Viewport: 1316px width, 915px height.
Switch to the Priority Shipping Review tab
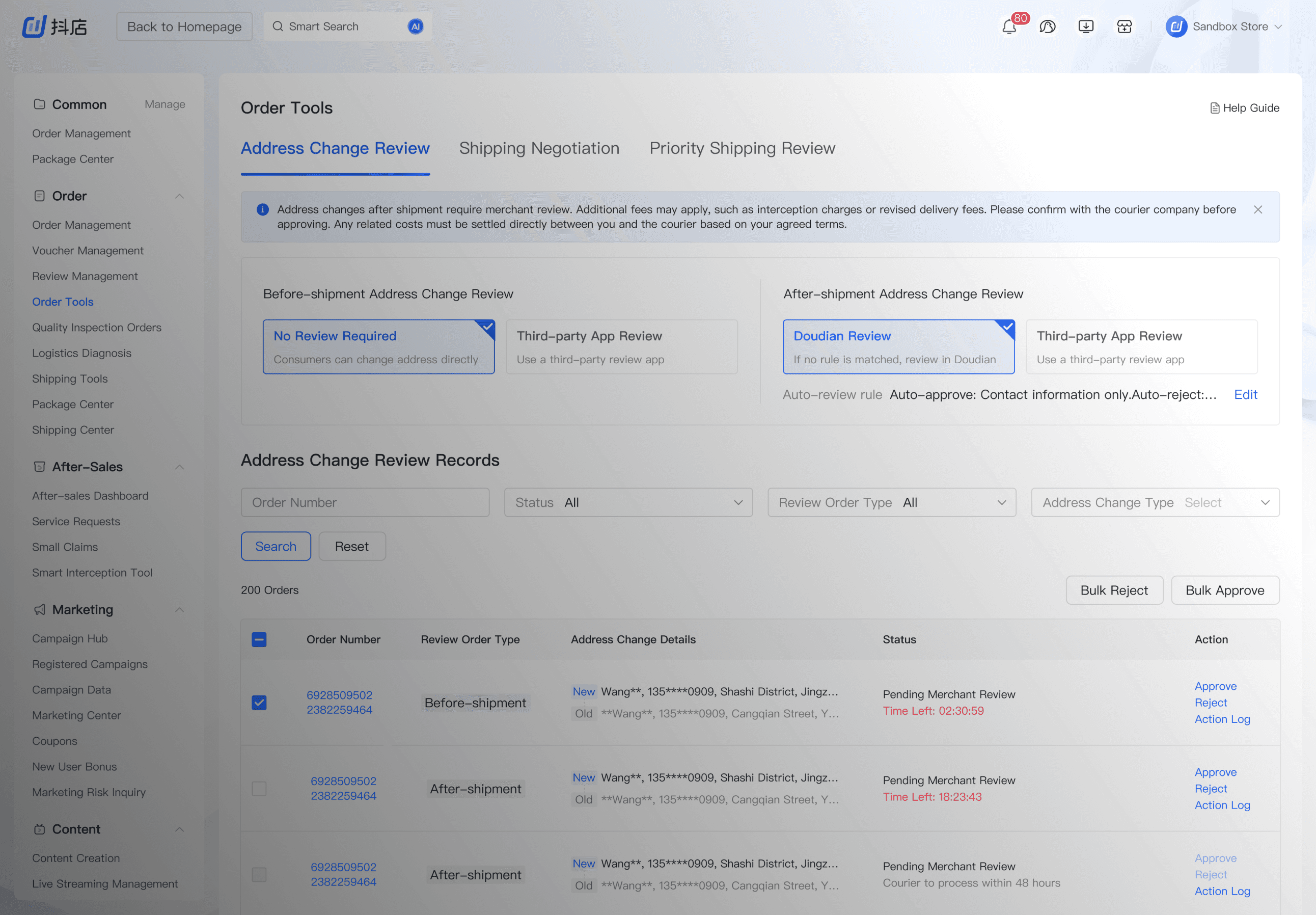(742, 148)
